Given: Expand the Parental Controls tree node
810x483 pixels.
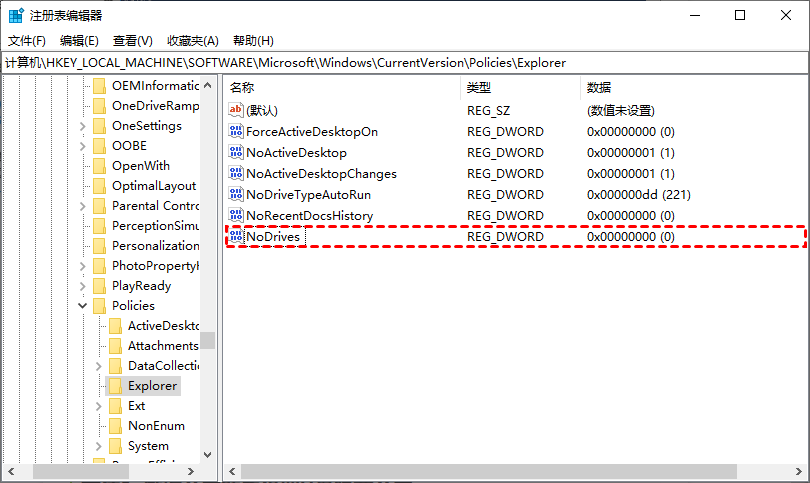Looking at the screenshot, I should pos(83,206).
